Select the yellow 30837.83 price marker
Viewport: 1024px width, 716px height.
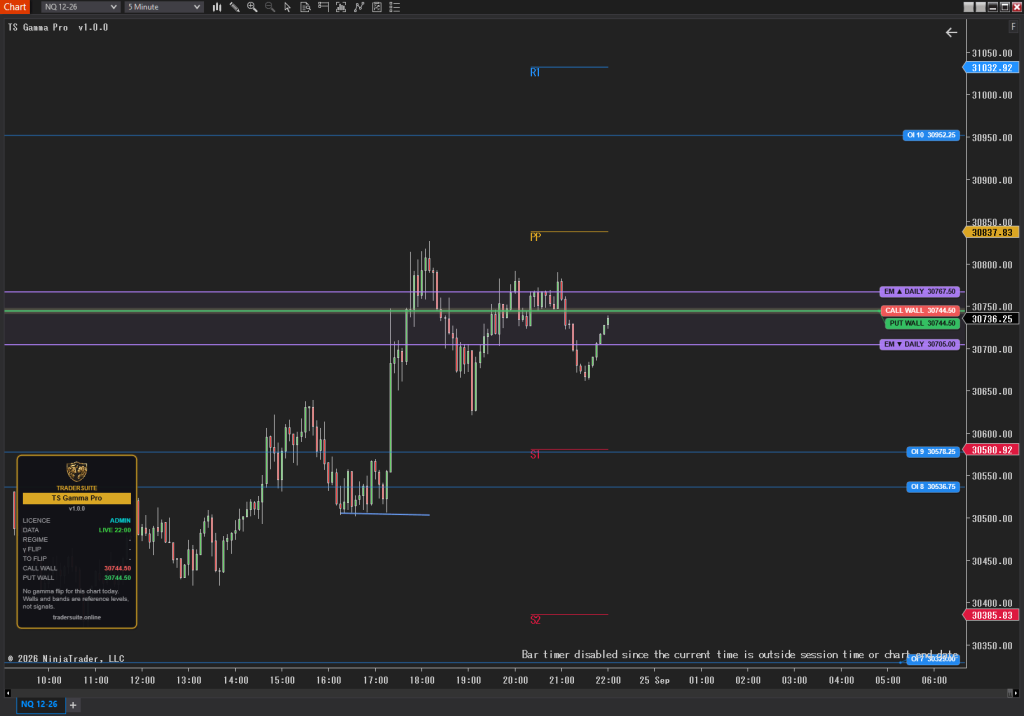(x=991, y=233)
